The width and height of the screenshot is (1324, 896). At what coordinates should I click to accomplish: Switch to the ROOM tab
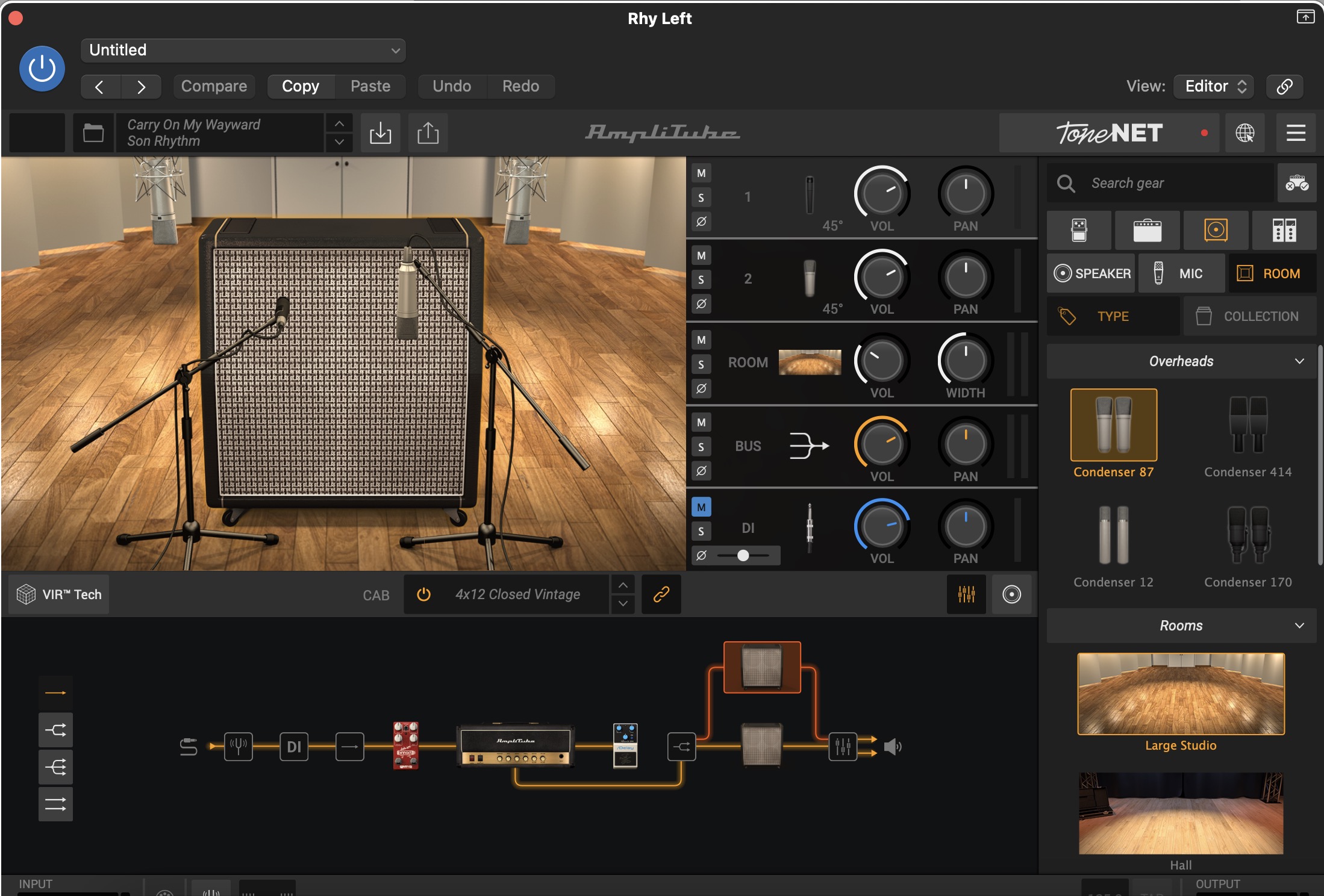(x=1272, y=273)
